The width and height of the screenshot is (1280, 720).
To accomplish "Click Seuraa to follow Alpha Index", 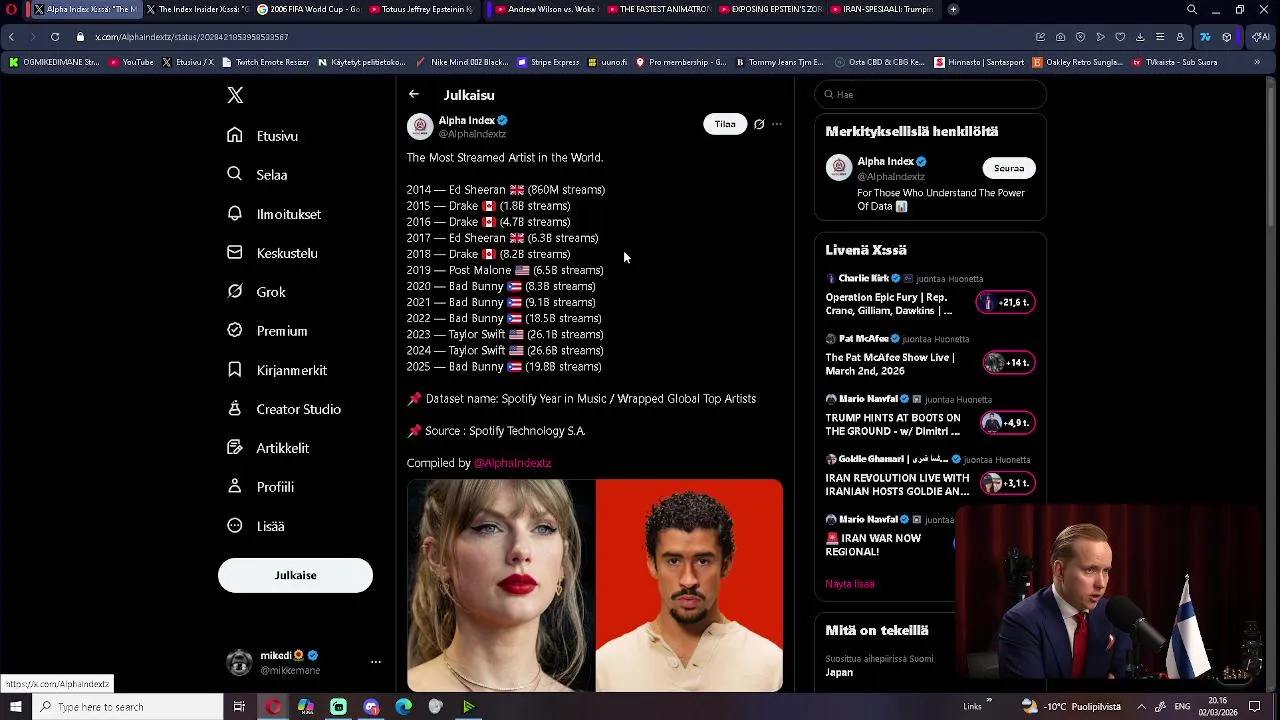I will [1009, 168].
